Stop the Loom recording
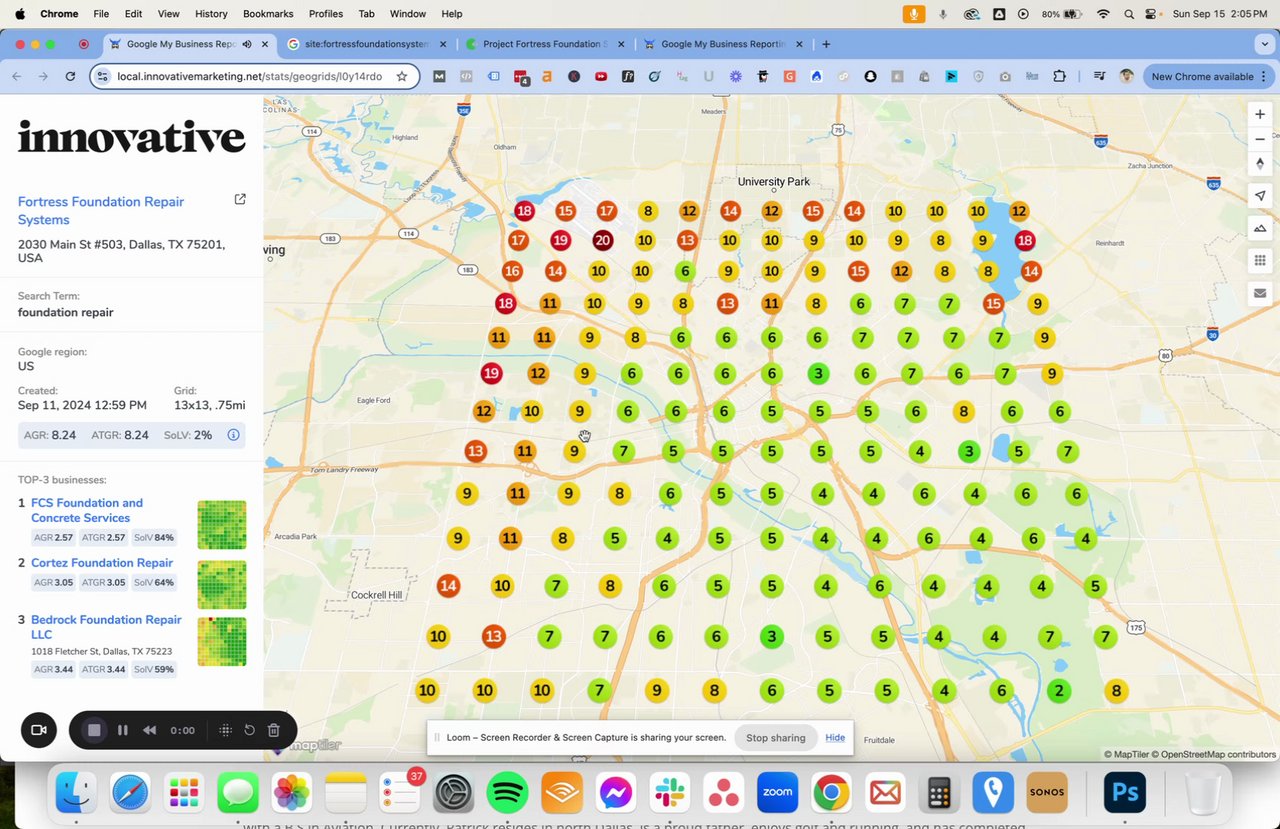This screenshot has height=829, width=1280. [x=94, y=730]
